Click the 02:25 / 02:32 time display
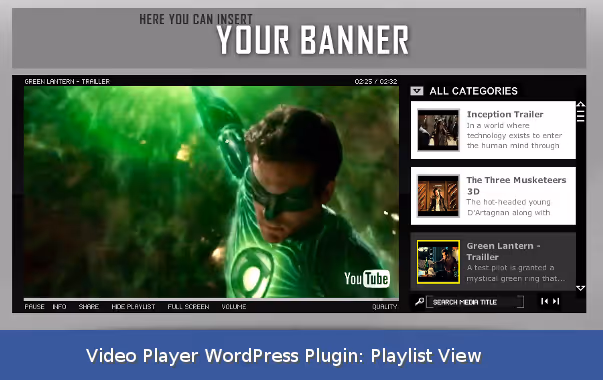The image size is (603, 380). click(x=376, y=82)
